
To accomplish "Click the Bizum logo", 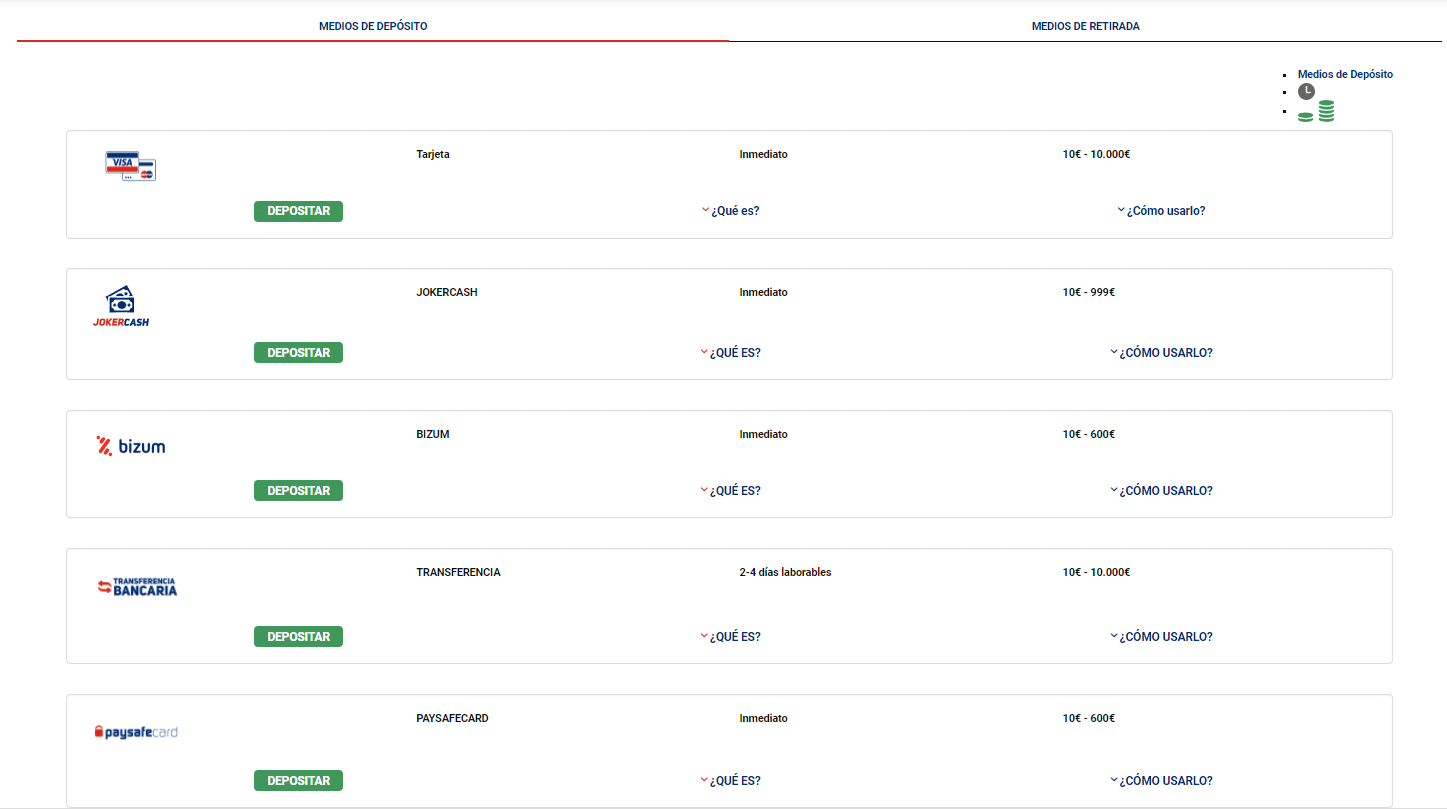I will coord(130,446).
